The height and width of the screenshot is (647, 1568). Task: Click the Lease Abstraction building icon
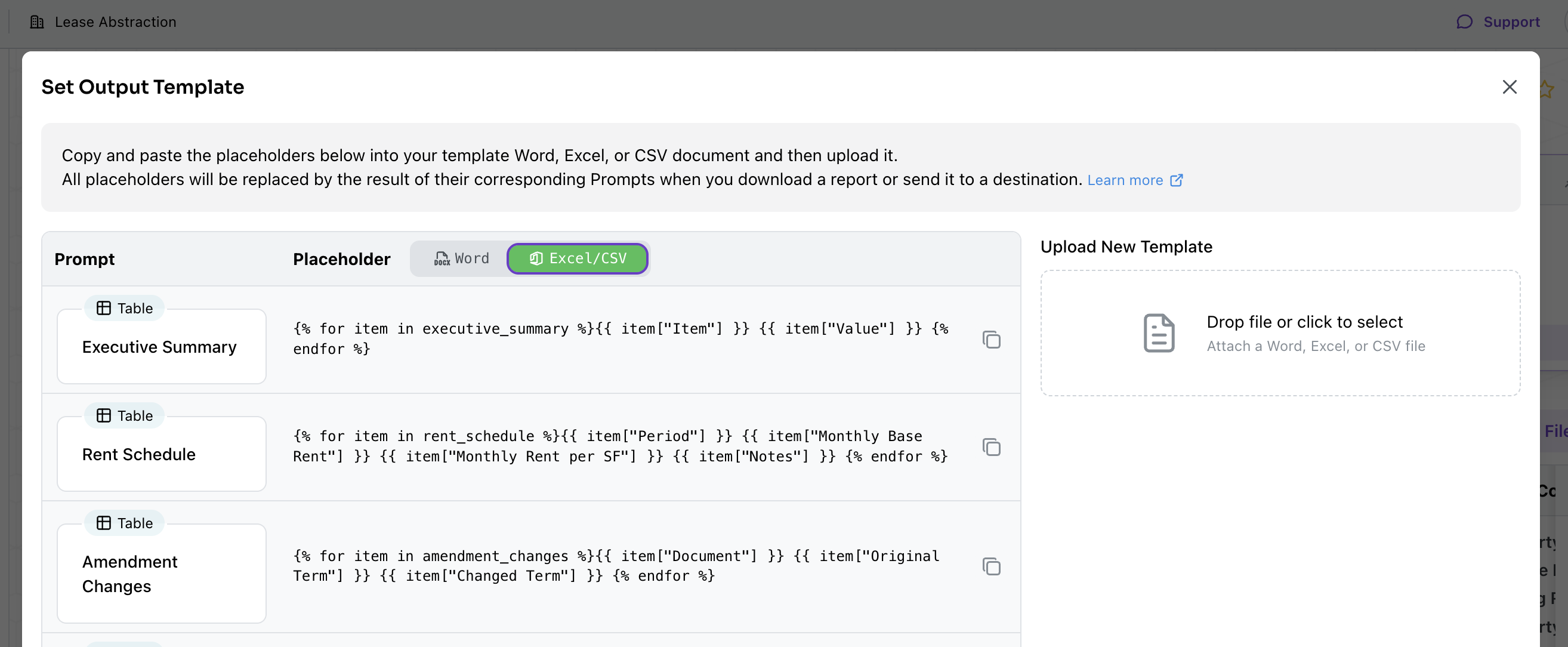(x=37, y=22)
